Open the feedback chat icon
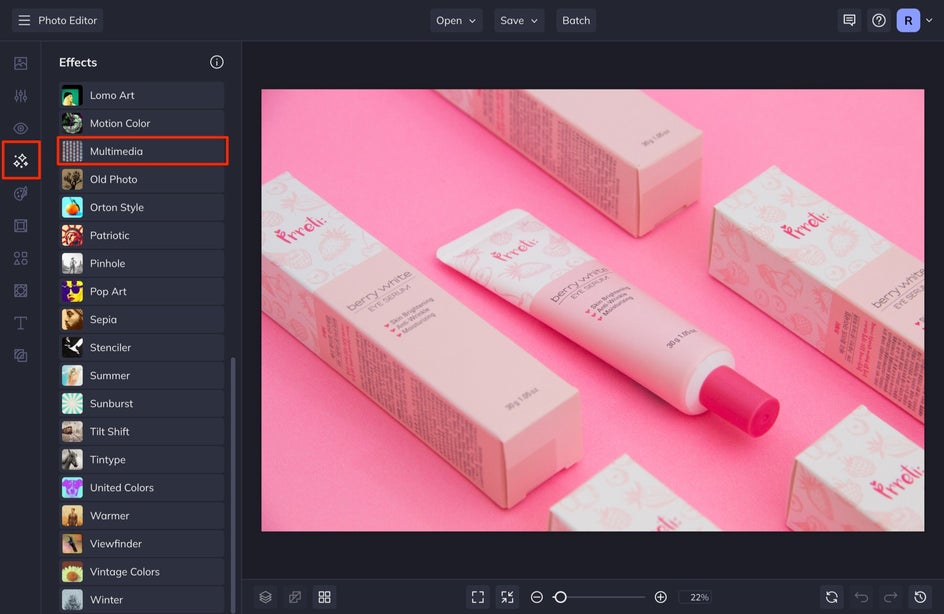 pos(849,20)
